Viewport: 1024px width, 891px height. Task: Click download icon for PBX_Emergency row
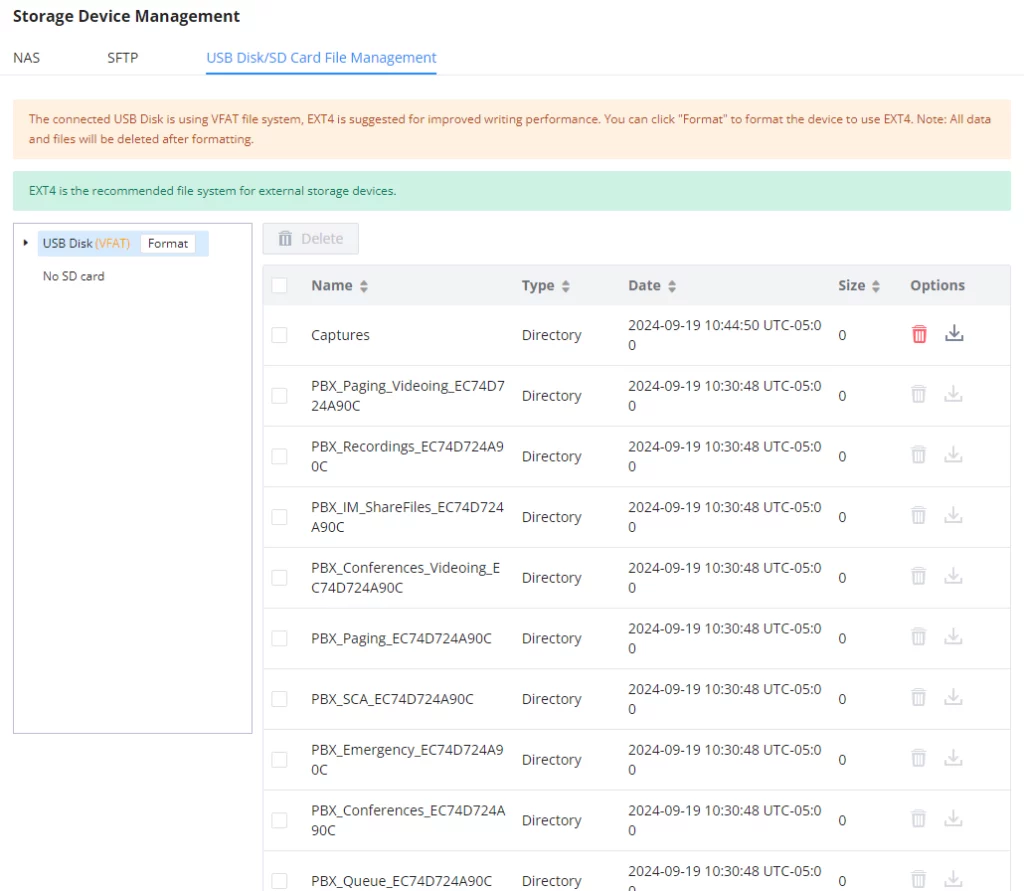(x=953, y=758)
